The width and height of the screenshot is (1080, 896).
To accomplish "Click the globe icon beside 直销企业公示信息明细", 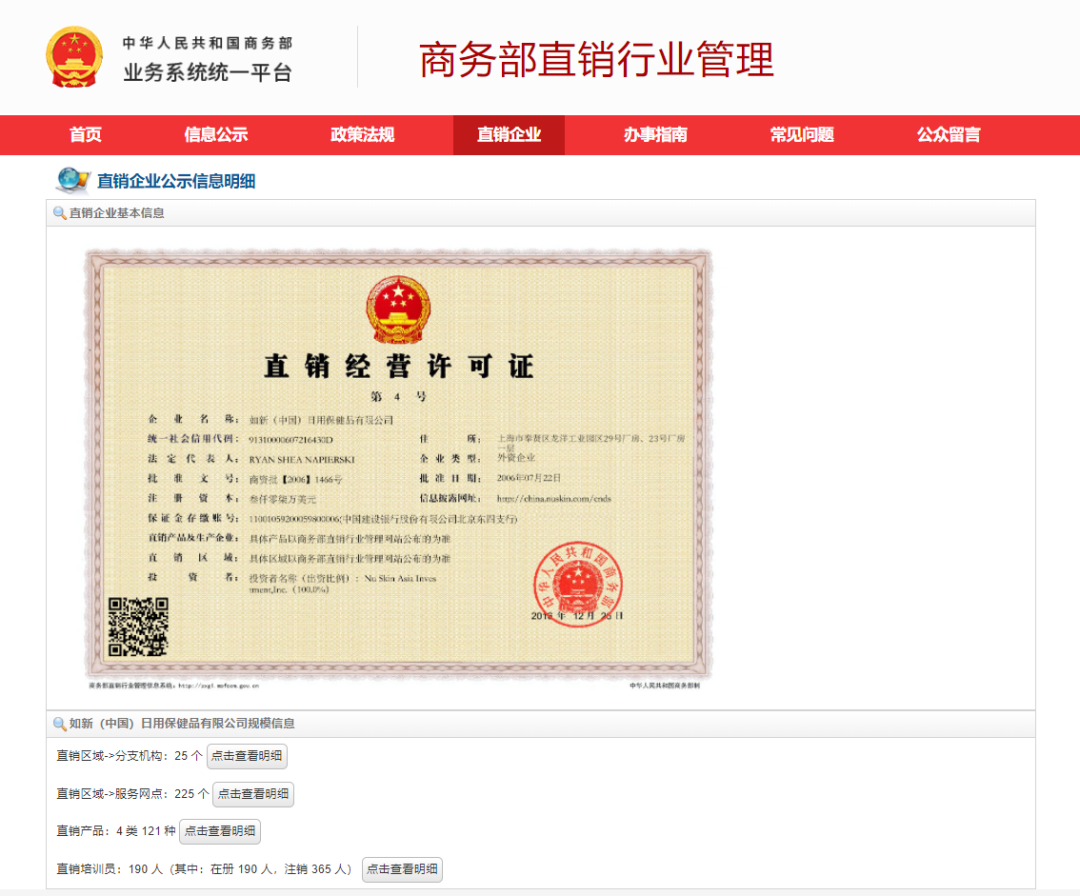I will pos(73,180).
